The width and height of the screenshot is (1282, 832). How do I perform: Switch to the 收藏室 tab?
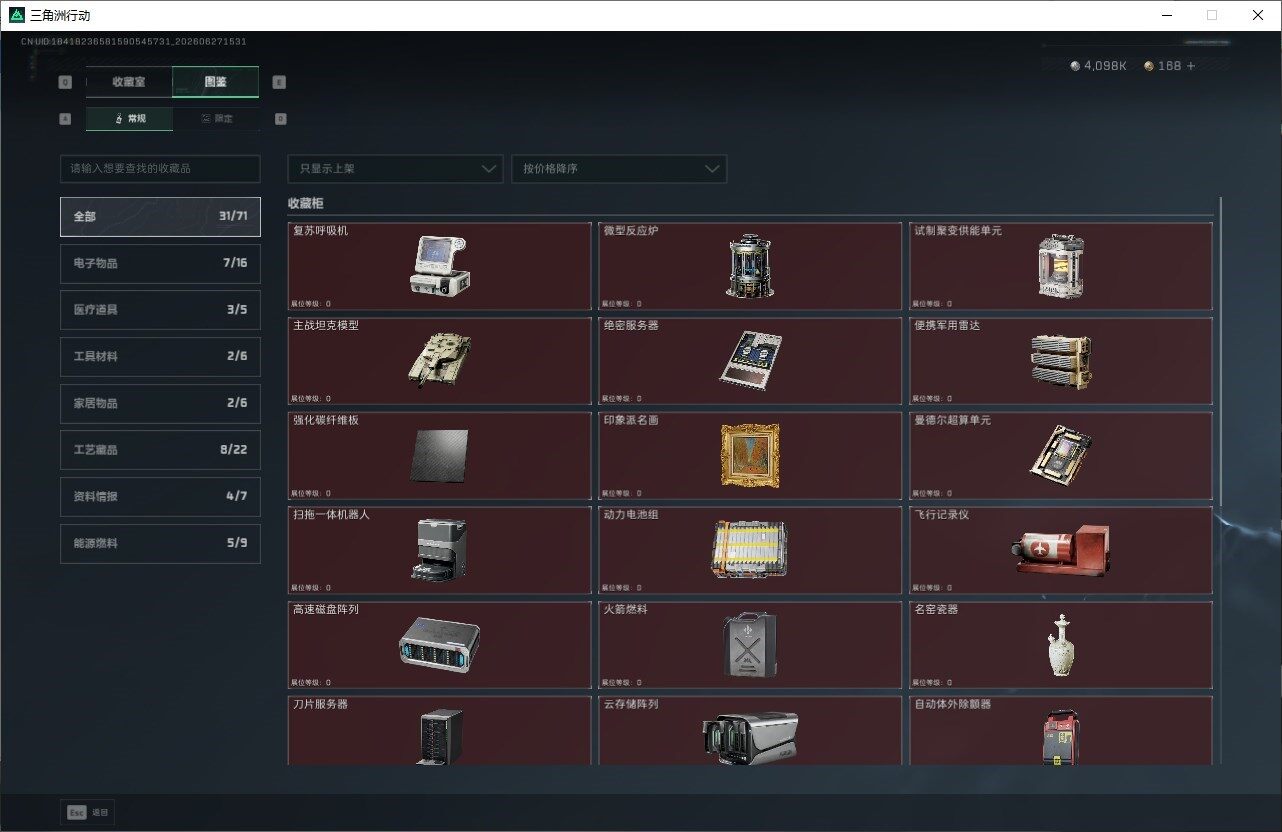click(x=129, y=82)
